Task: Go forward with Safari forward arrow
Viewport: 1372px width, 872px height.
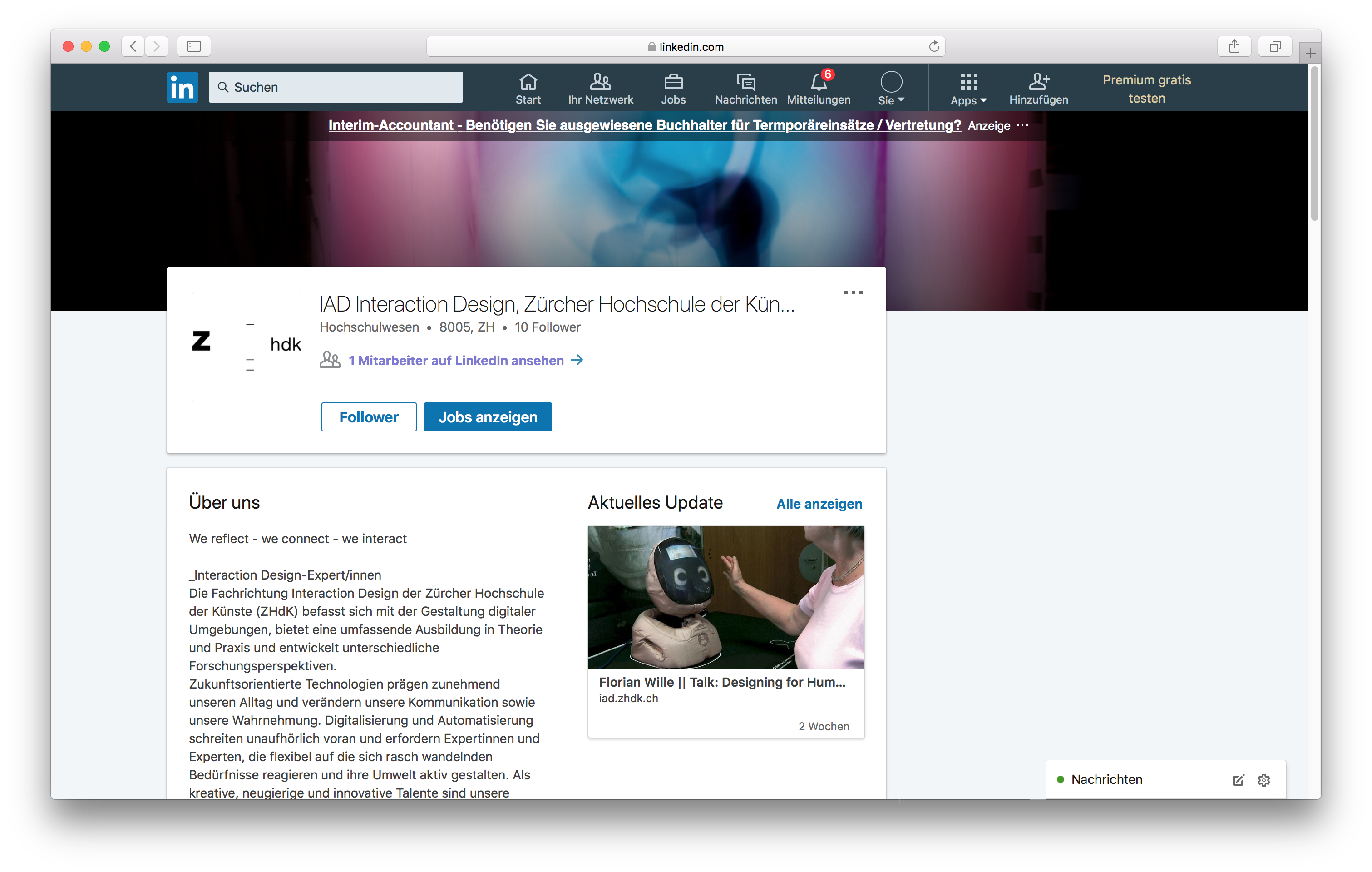Action: pos(157,46)
